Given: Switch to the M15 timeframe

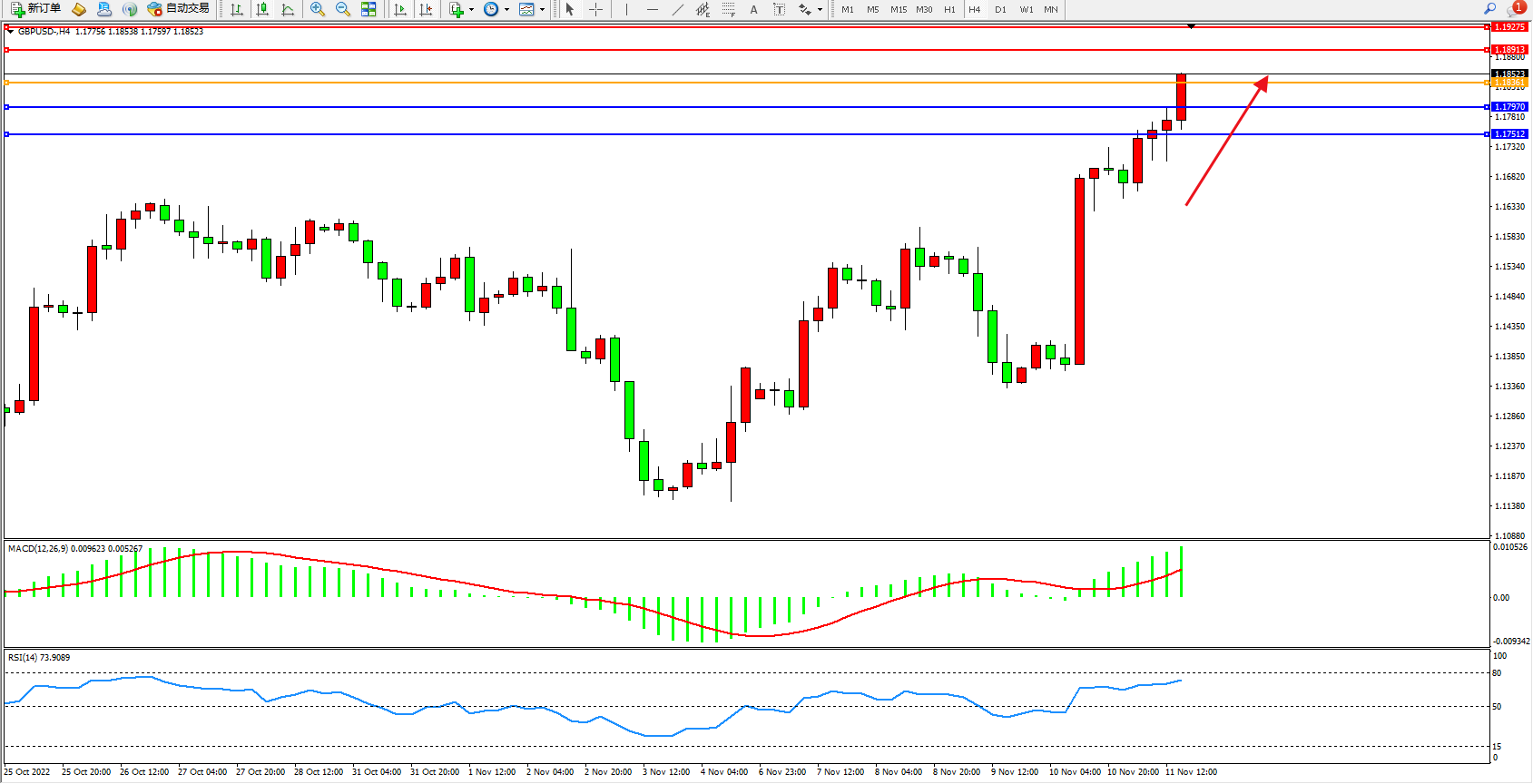Looking at the screenshot, I should 899,9.
